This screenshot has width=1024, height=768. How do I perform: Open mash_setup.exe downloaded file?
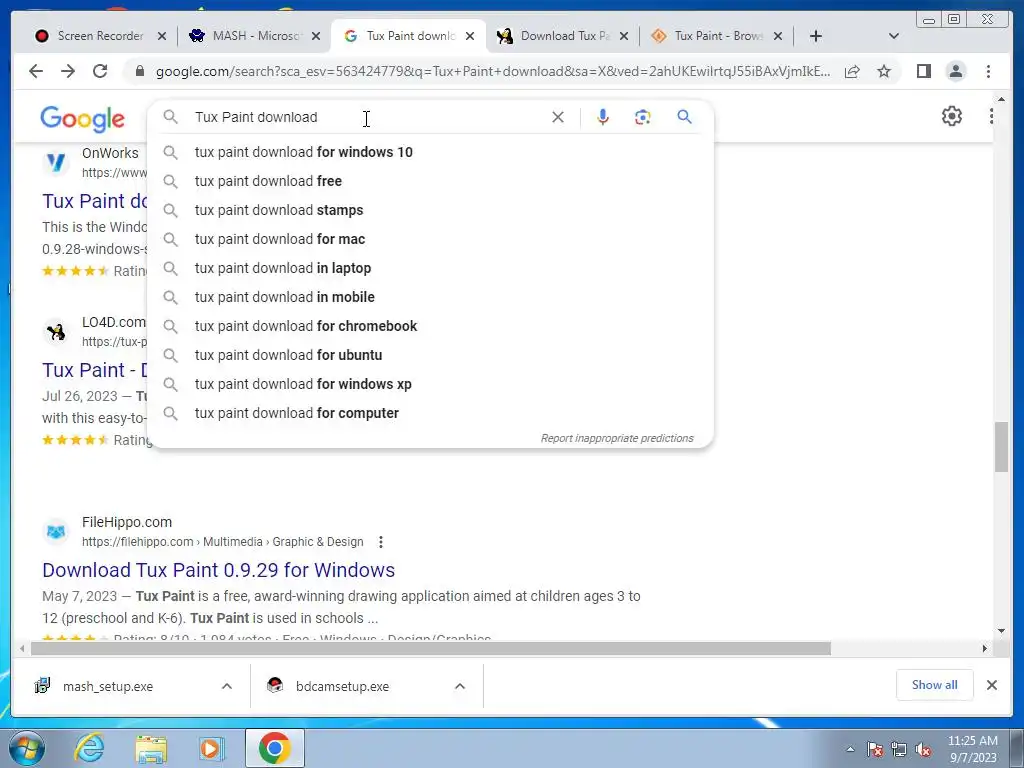point(108,686)
